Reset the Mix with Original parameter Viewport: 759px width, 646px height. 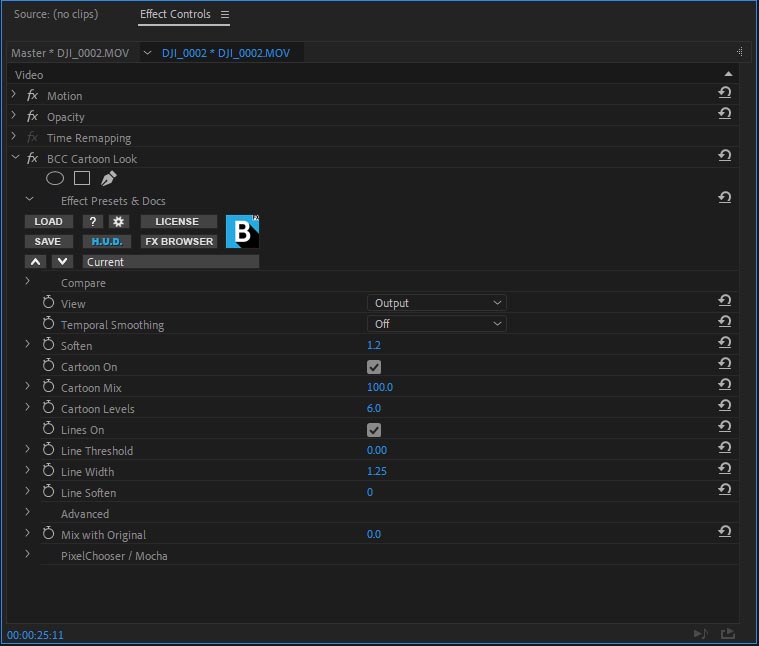tap(724, 532)
